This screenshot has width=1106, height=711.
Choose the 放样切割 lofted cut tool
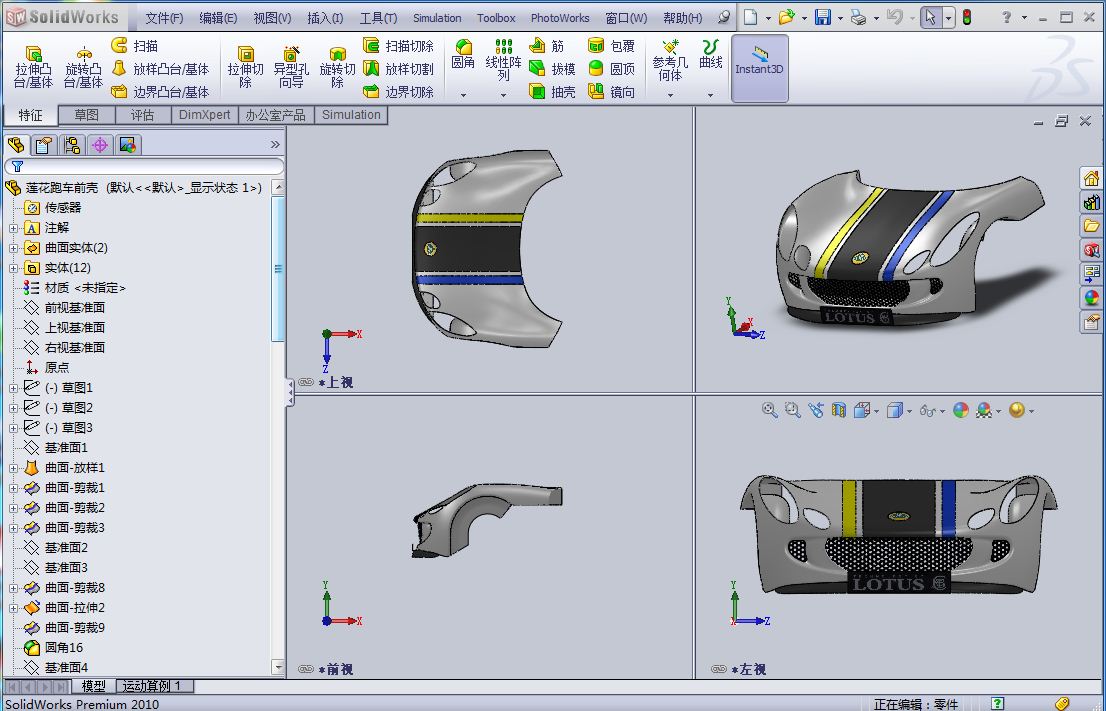point(399,69)
